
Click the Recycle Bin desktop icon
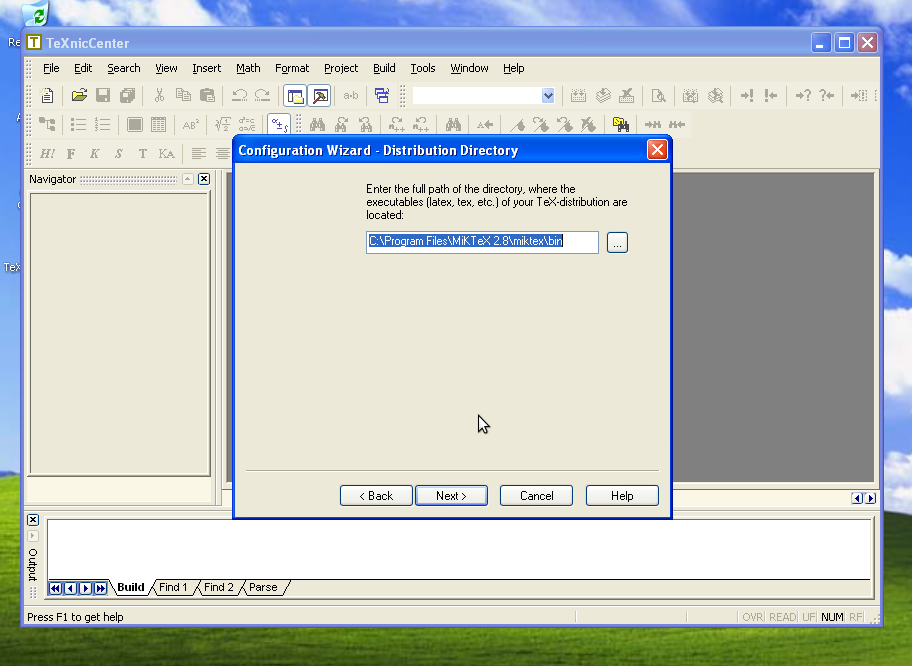(x=36, y=15)
